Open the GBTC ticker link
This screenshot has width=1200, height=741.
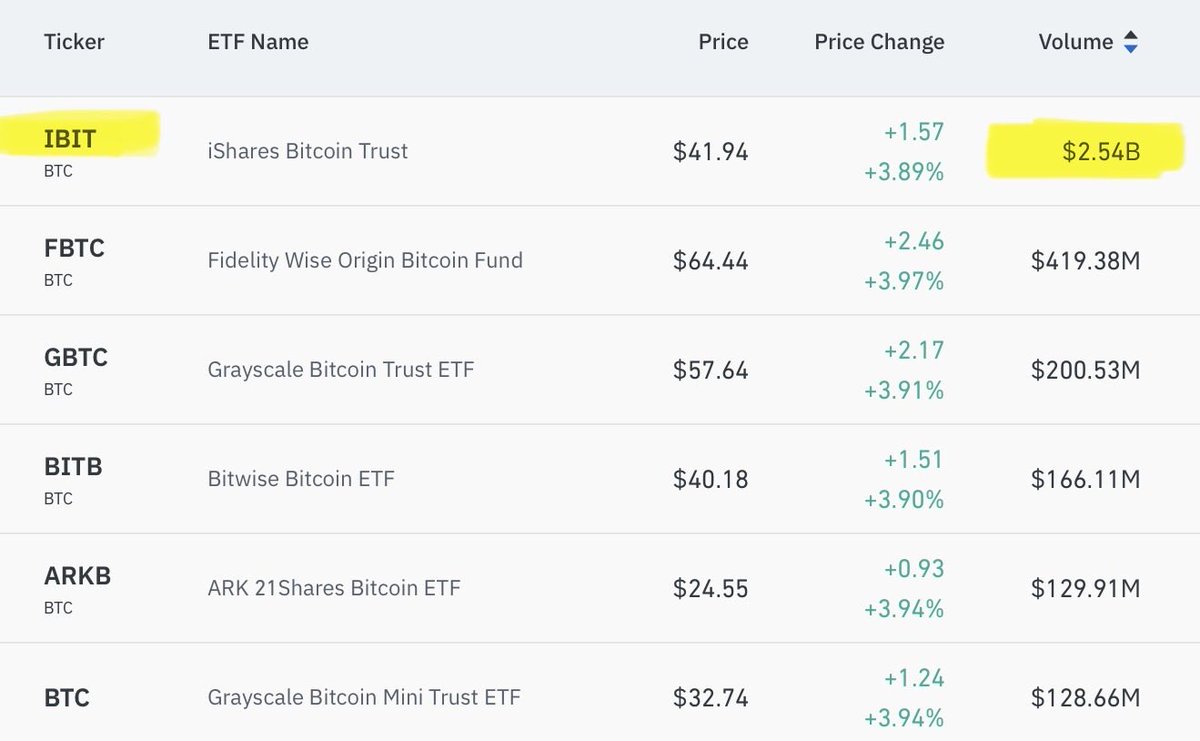click(75, 357)
